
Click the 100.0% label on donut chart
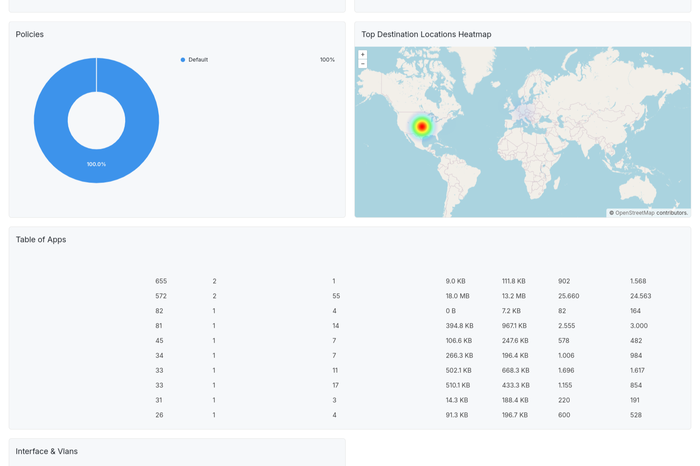point(96,164)
